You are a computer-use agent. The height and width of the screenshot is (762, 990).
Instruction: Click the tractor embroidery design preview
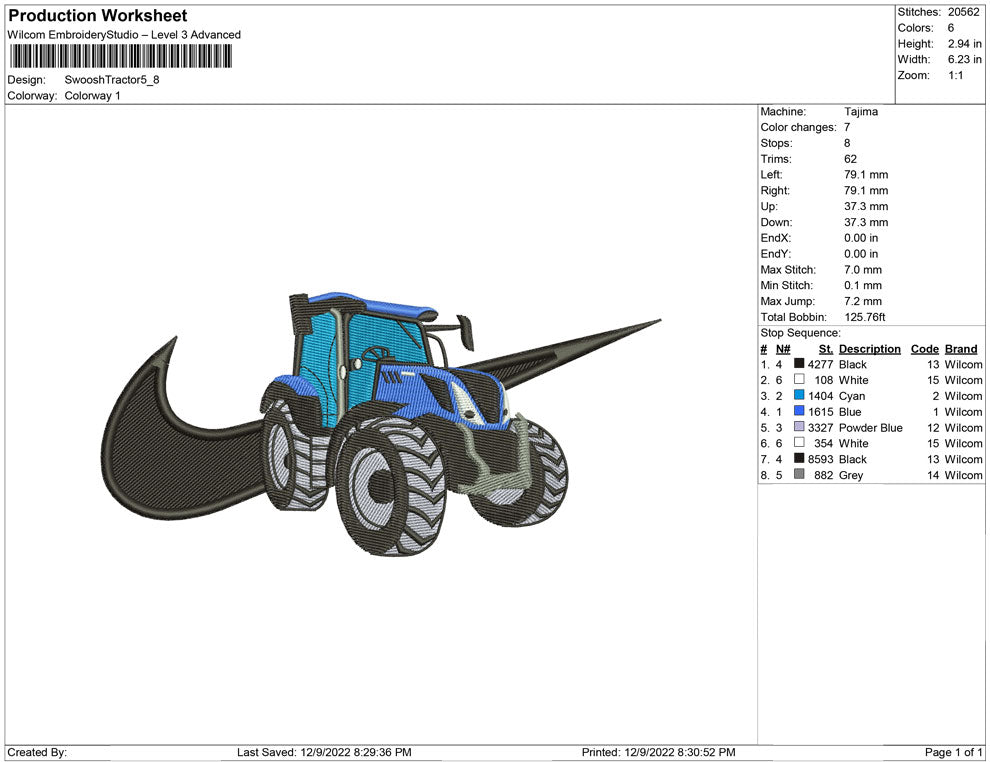381,425
